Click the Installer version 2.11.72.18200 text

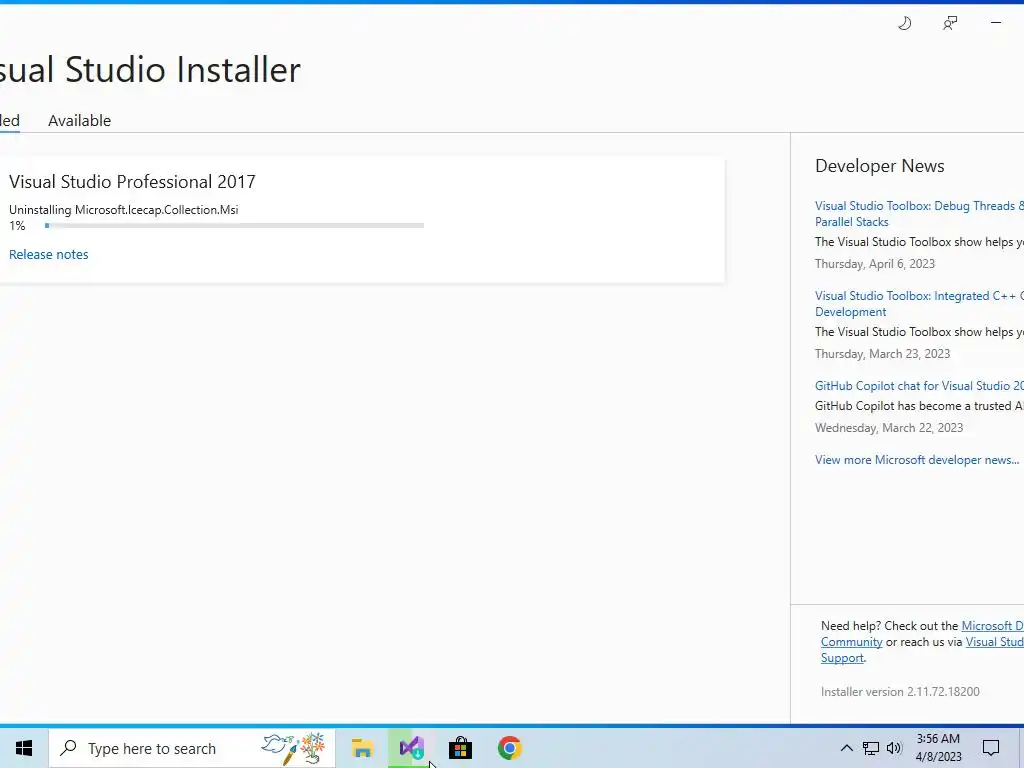click(900, 692)
